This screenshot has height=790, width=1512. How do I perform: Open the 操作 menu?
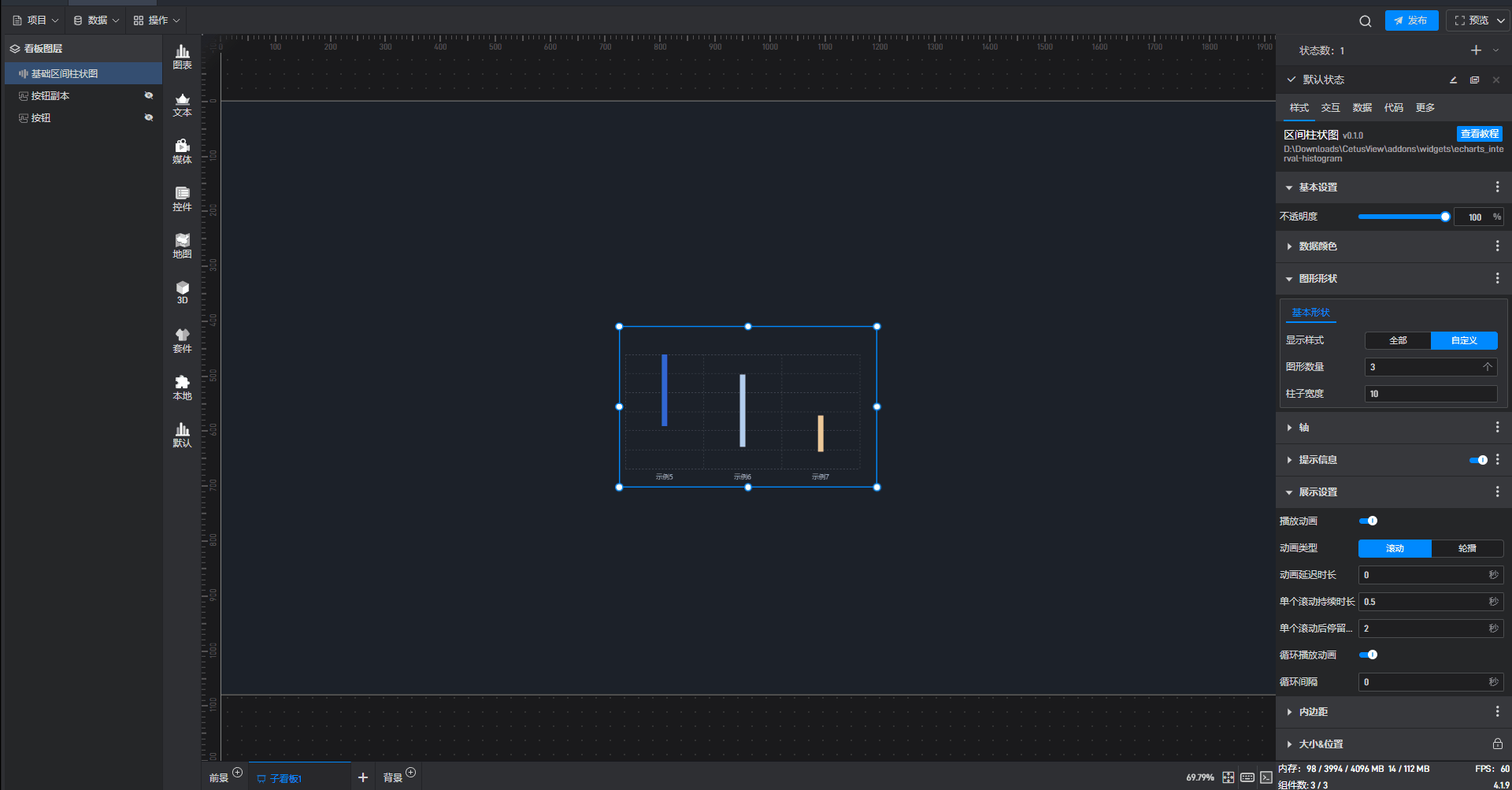click(157, 20)
